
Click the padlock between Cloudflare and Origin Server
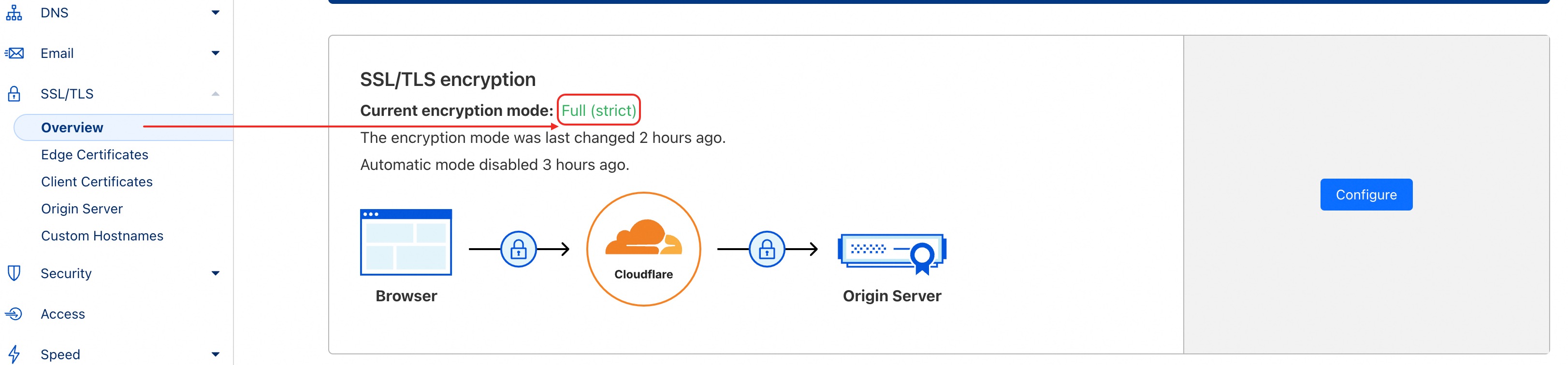coord(767,249)
